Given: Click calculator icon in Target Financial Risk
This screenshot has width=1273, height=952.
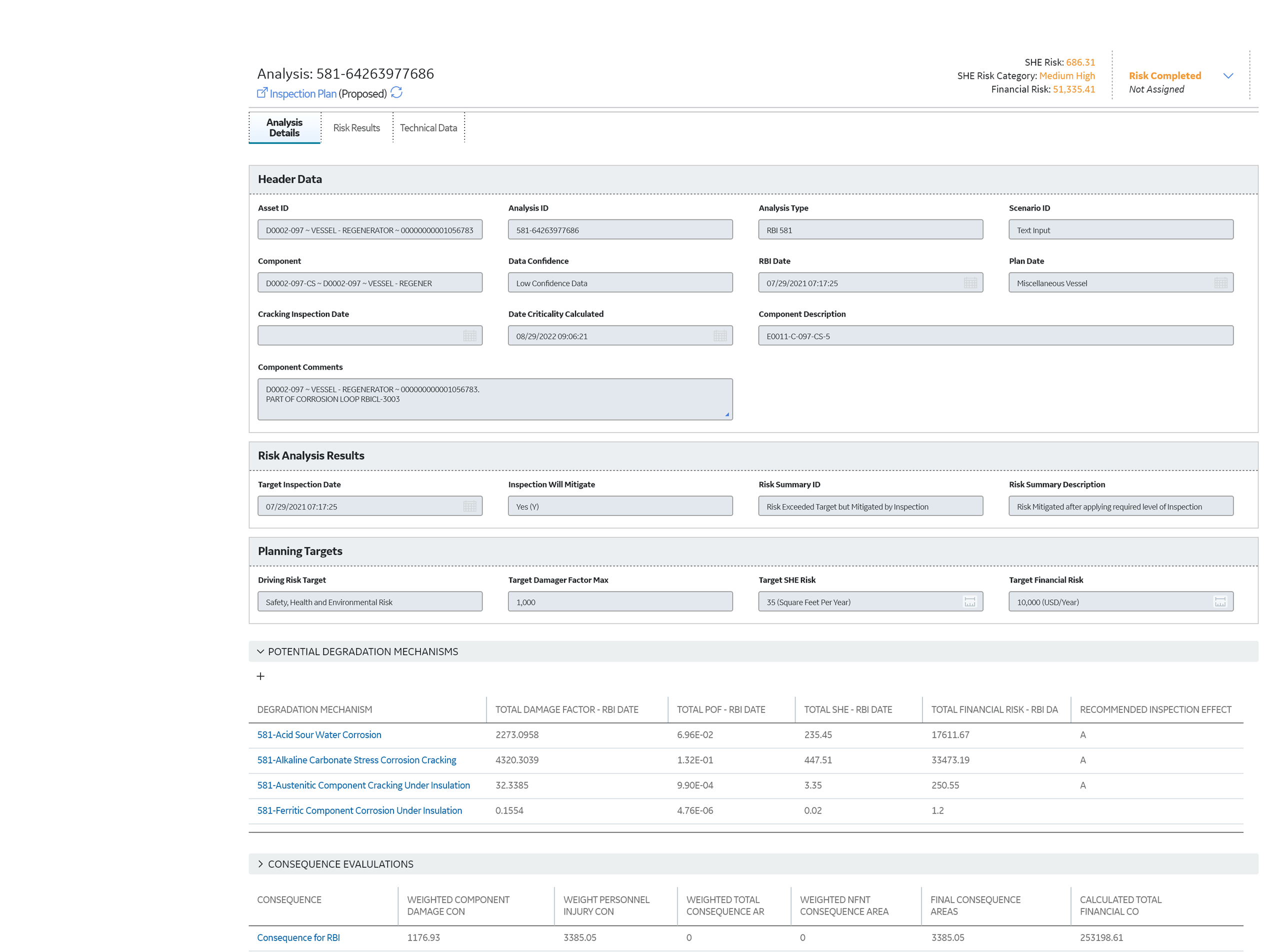Looking at the screenshot, I should click(1220, 602).
